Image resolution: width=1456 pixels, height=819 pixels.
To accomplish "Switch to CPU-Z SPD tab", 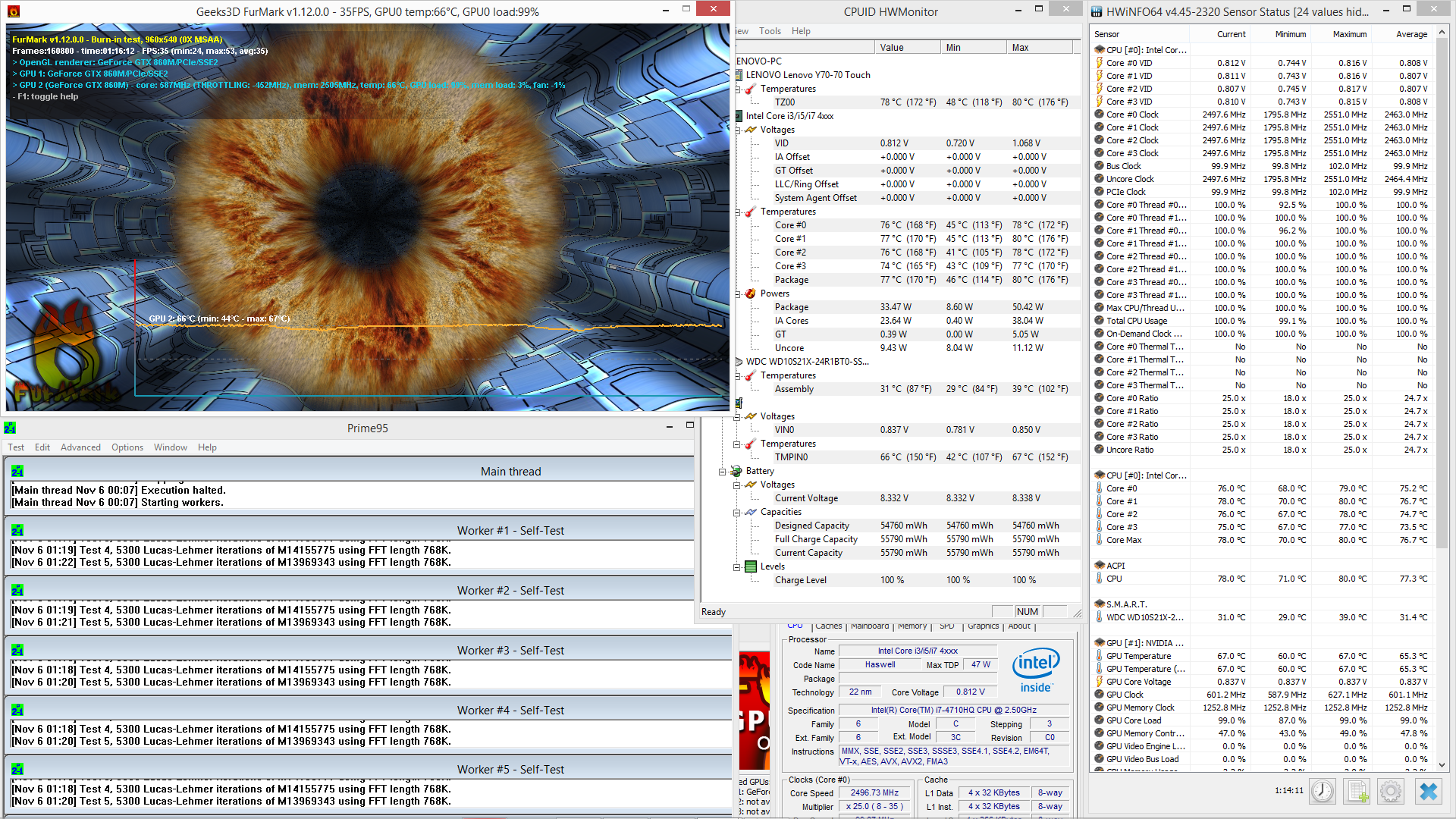I will click(x=947, y=626).
